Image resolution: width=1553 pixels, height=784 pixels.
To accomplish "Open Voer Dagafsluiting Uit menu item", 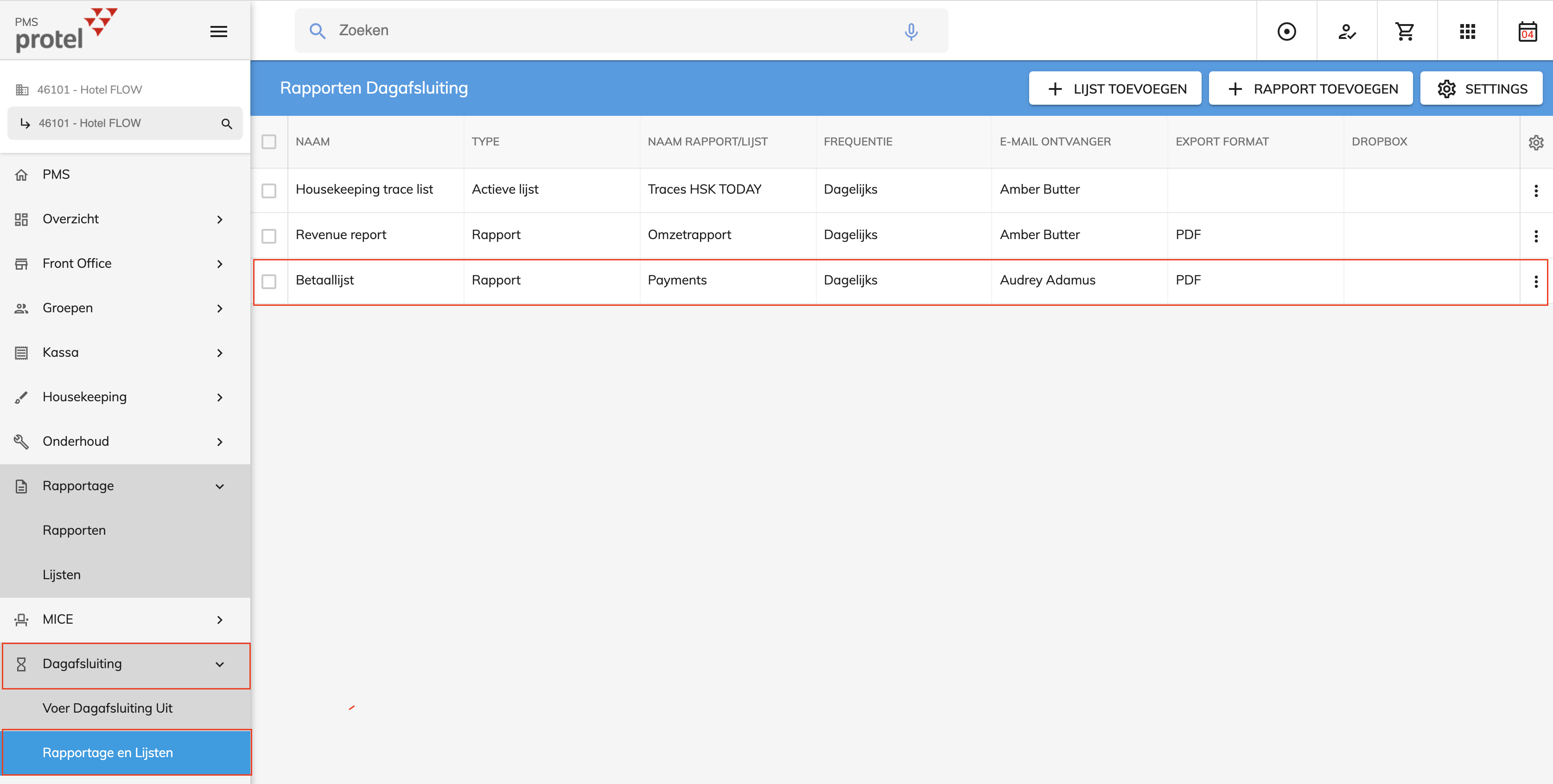I will coord(107,708).
